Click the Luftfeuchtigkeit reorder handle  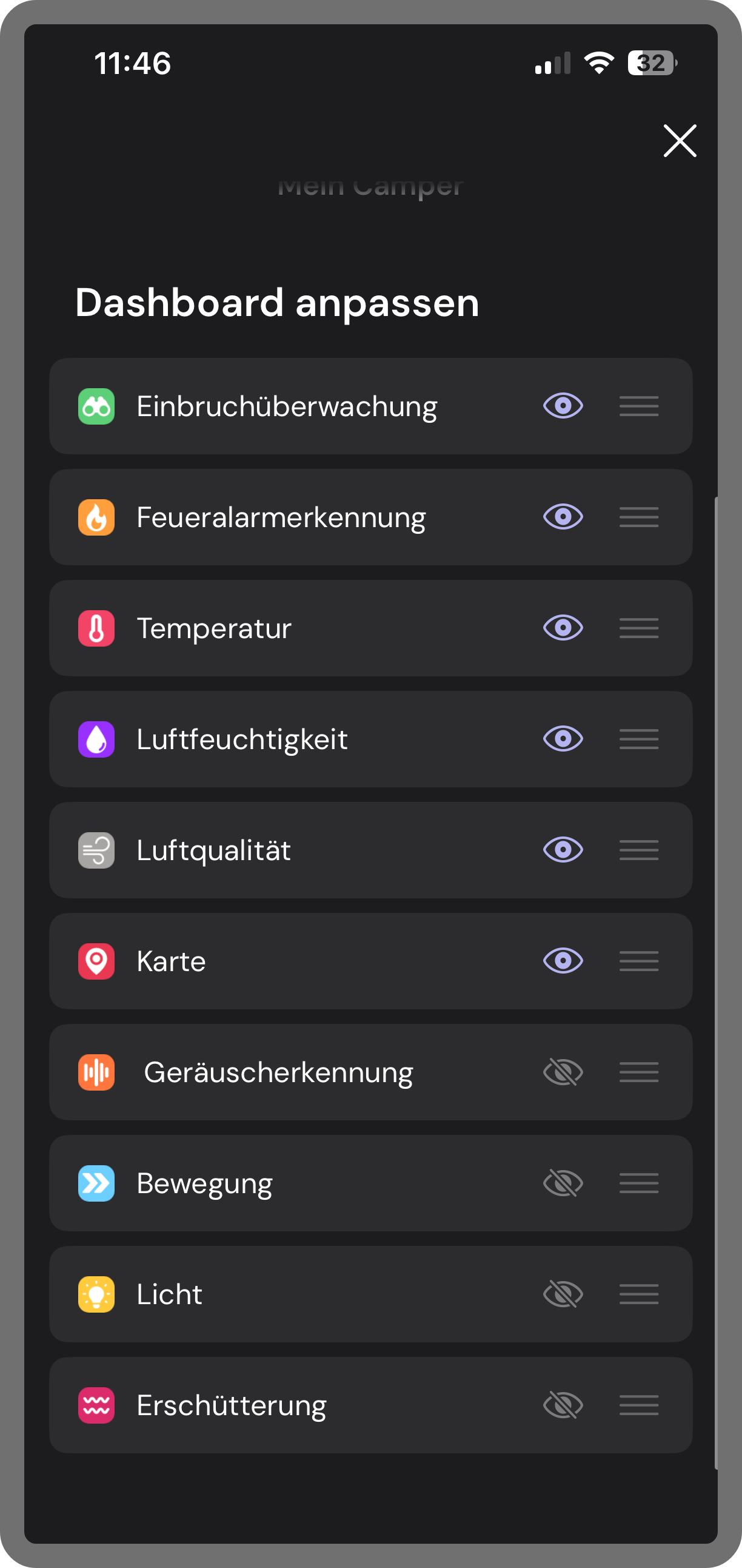pos(638,739)
